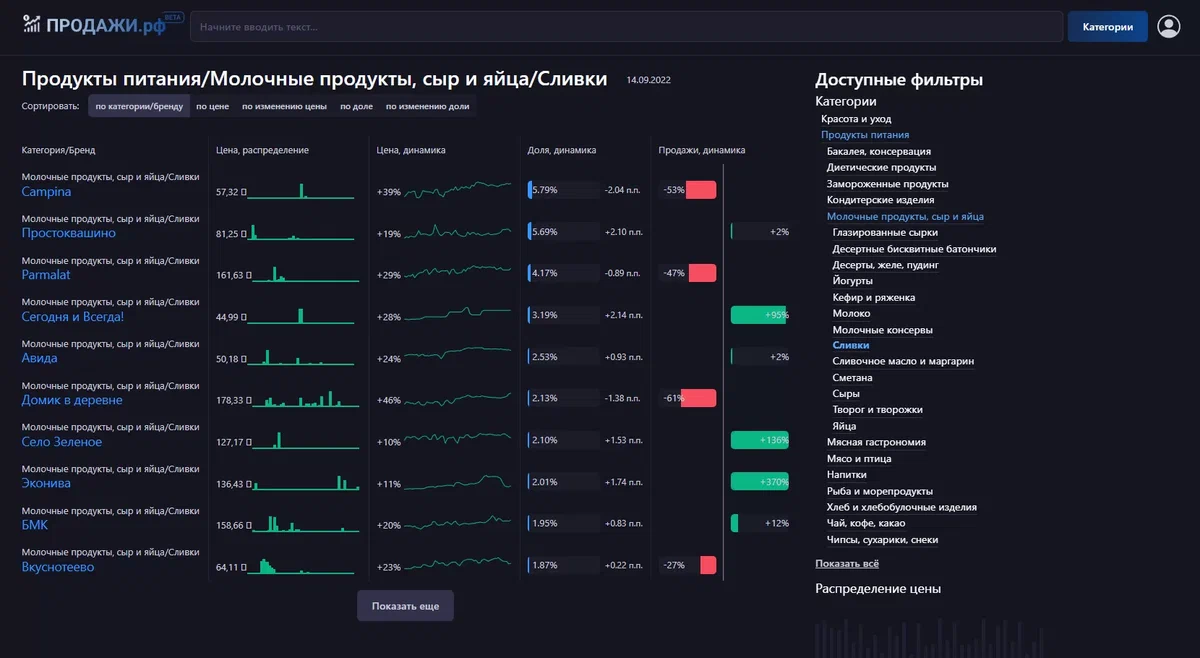The image size is (1200, 658).
Task: Select Десертные бисквитные батончики filter
Action: pos(914,249)
